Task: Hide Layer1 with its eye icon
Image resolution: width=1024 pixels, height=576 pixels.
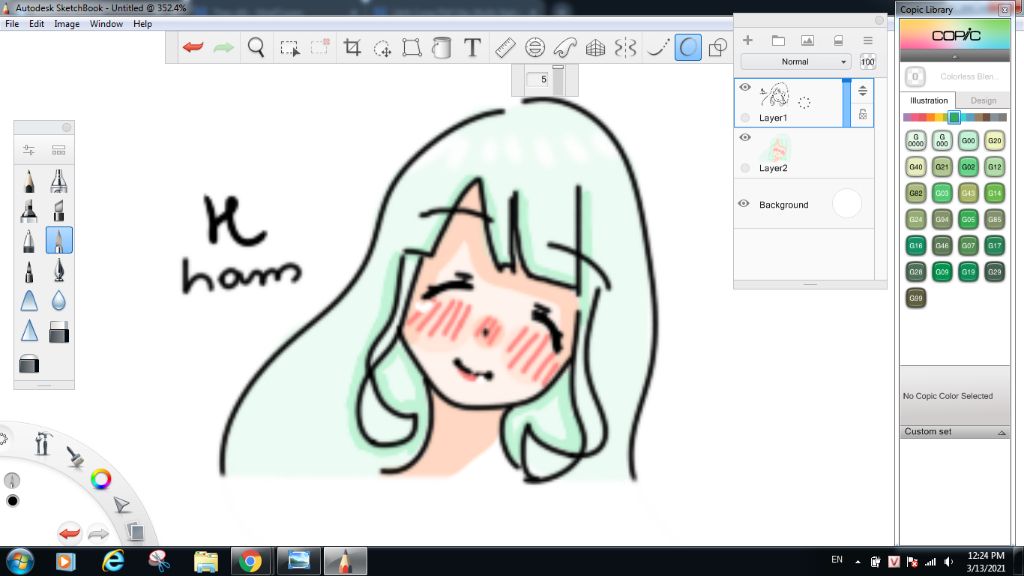Action: 744,87
